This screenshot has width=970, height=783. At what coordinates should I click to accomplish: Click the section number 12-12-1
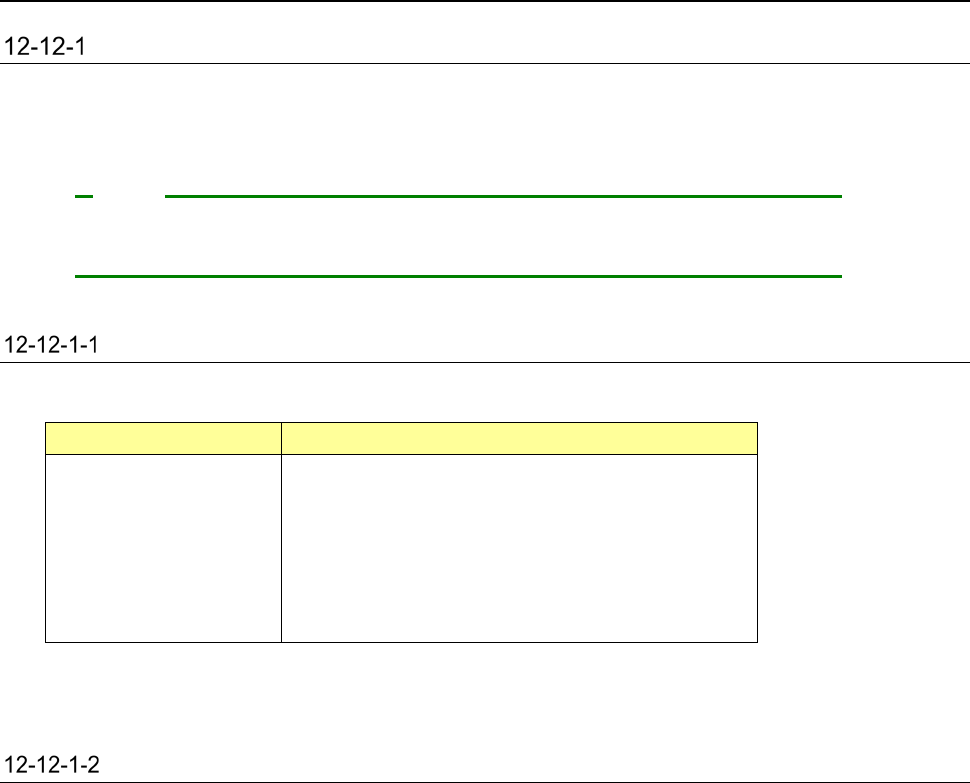coord(45,46)
